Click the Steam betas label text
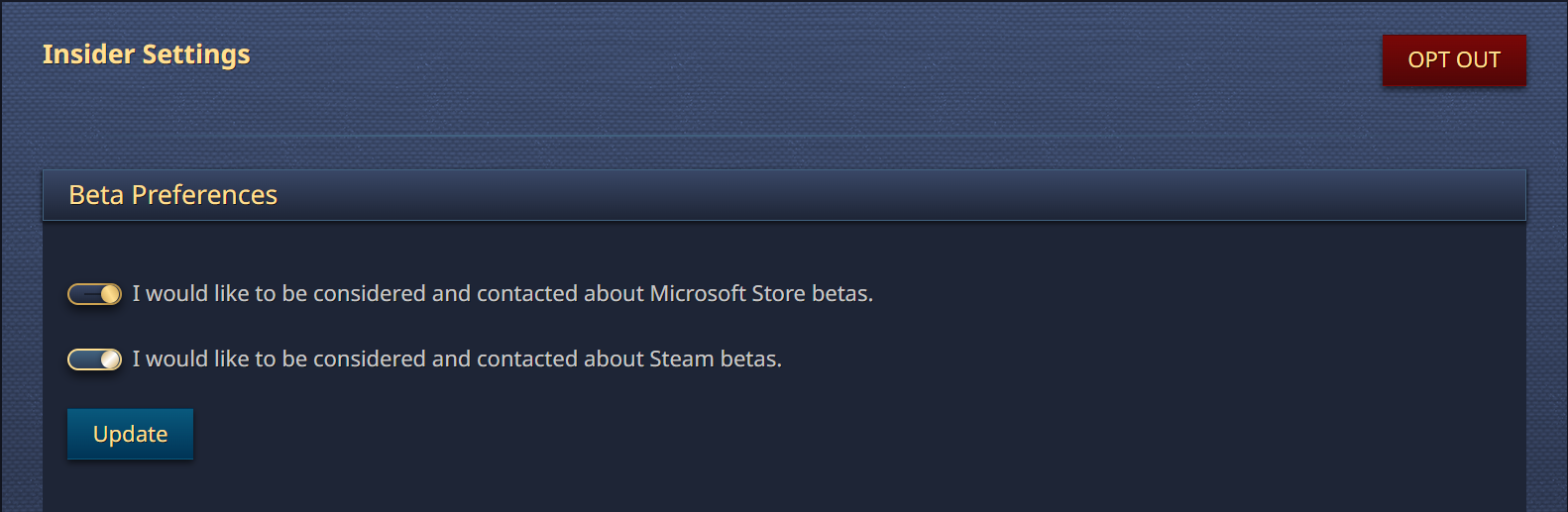 pyautogui.click(x=457, y=359)
